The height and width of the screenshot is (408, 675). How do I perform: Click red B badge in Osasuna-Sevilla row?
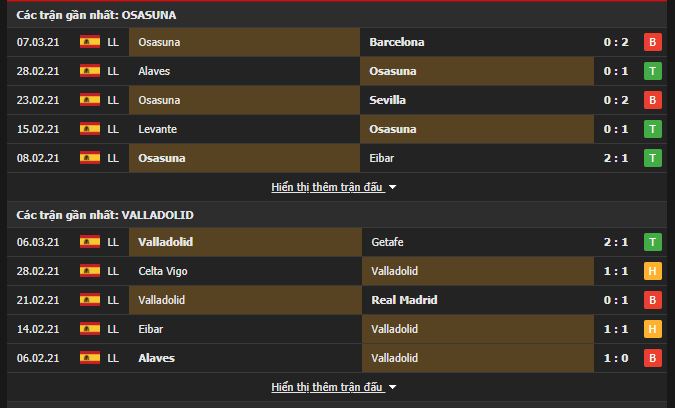(653, 100)
